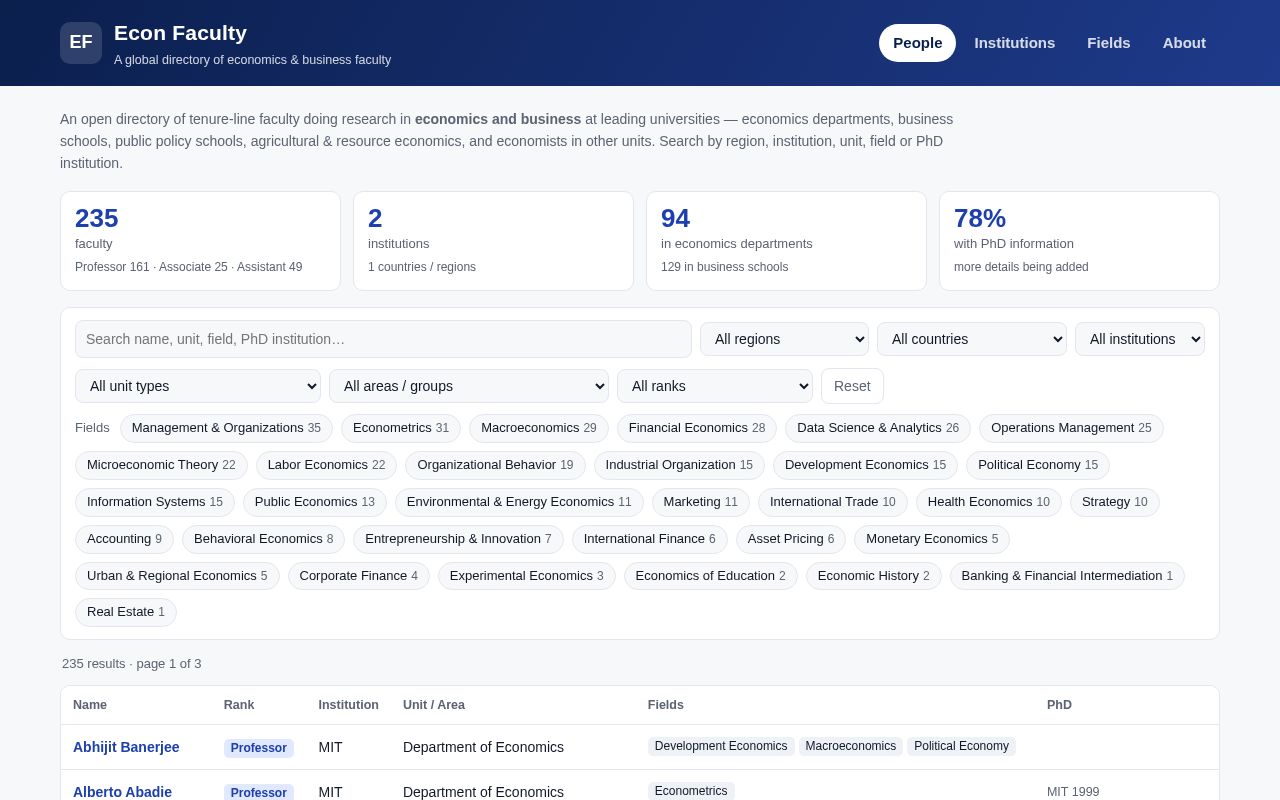Screen dimensions: 1280x800
Task: Click the Development Economics tag in Banerjee's row
Action: [x=721, y=746]
